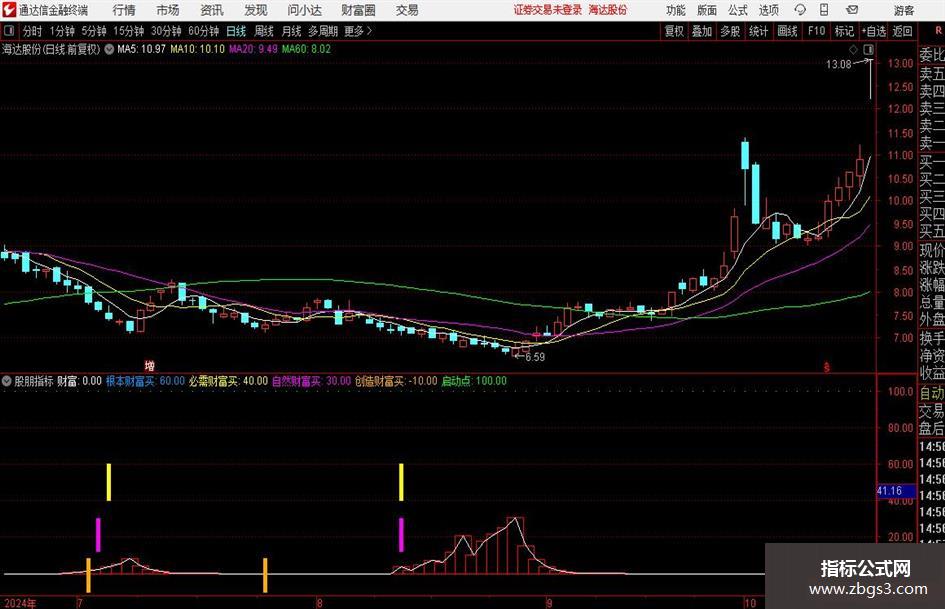Screen dimensions: 945x609
Task: Click the F10 company info button
Action: pyautogui.click(x=816, y=31)
